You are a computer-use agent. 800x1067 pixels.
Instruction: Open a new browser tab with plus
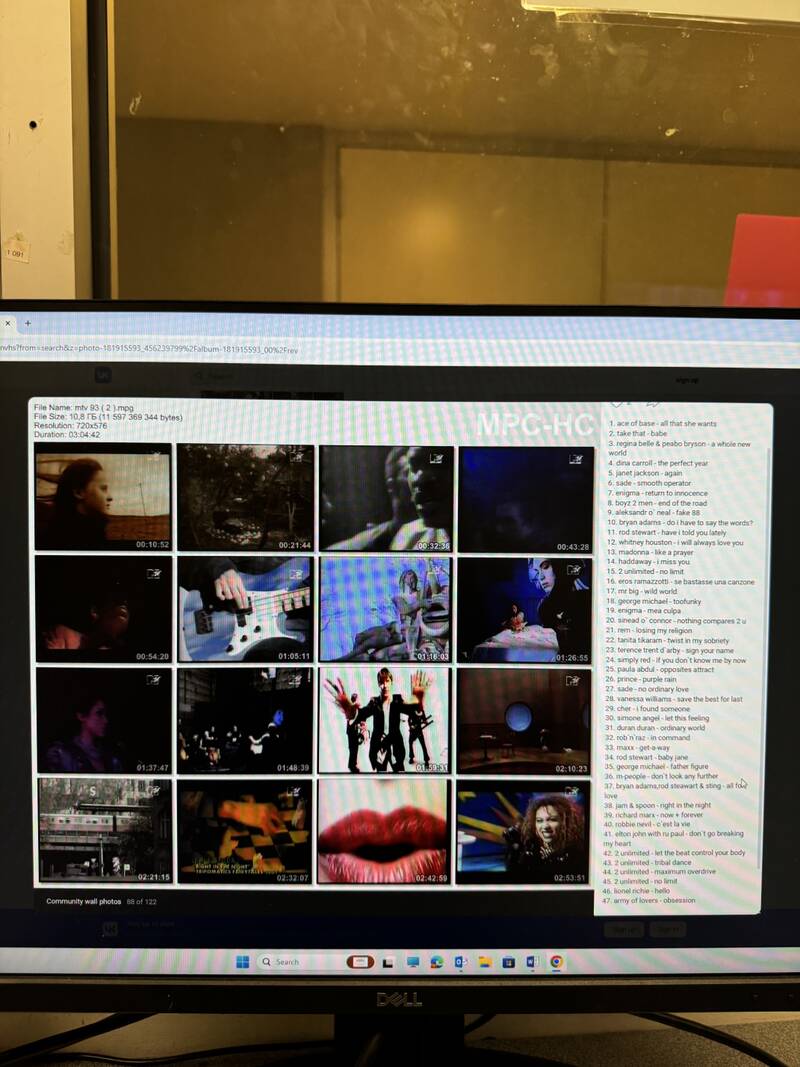point(28,323)
